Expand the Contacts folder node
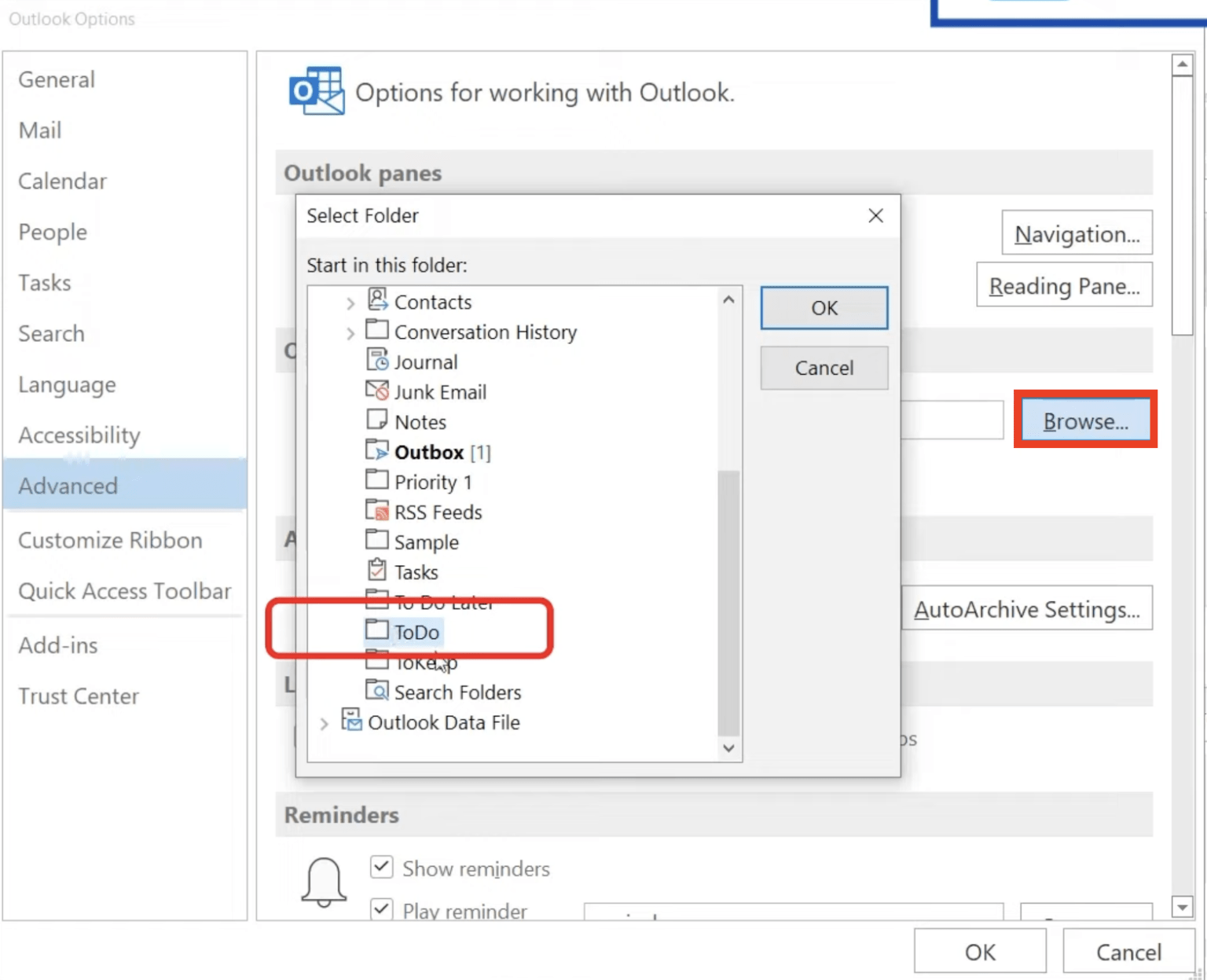The image size is (1207, 980). [350, 303]
